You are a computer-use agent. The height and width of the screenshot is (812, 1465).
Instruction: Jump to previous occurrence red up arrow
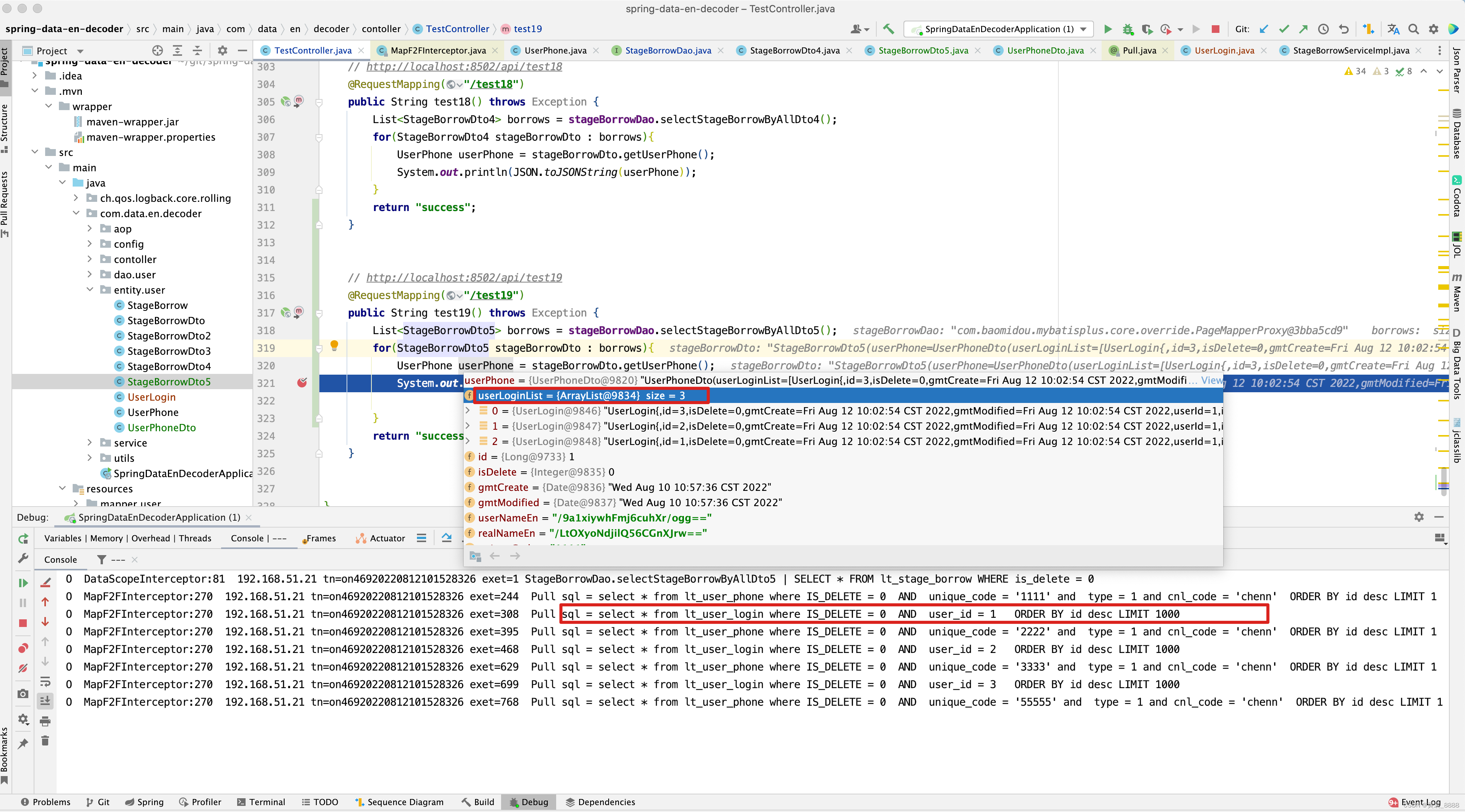tap(45, 602)
